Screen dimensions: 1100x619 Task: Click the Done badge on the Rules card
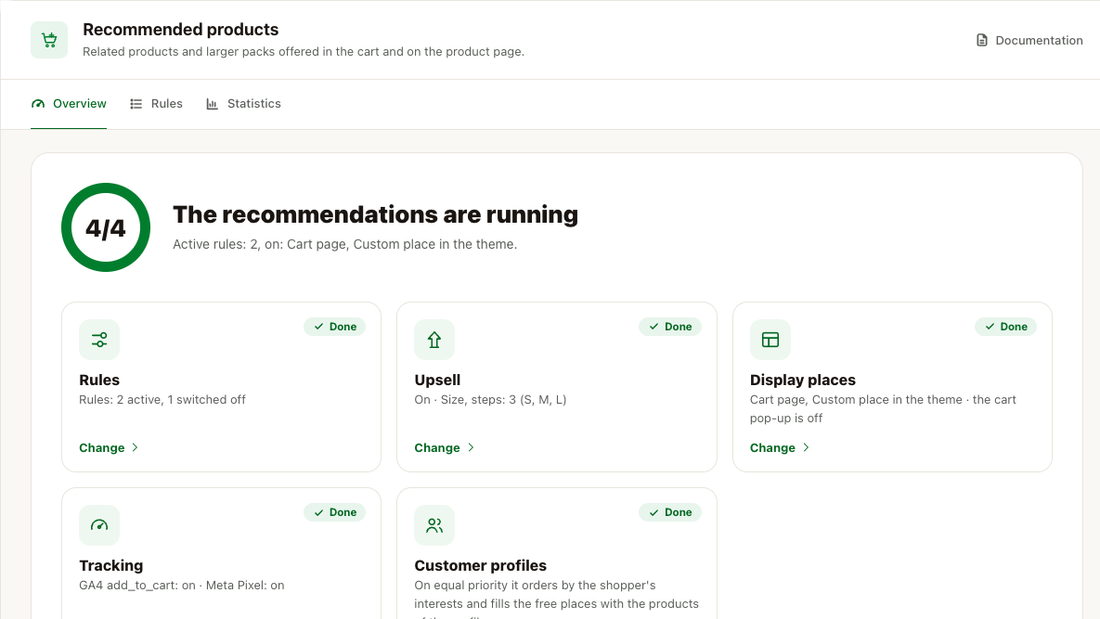click(335, 327)
